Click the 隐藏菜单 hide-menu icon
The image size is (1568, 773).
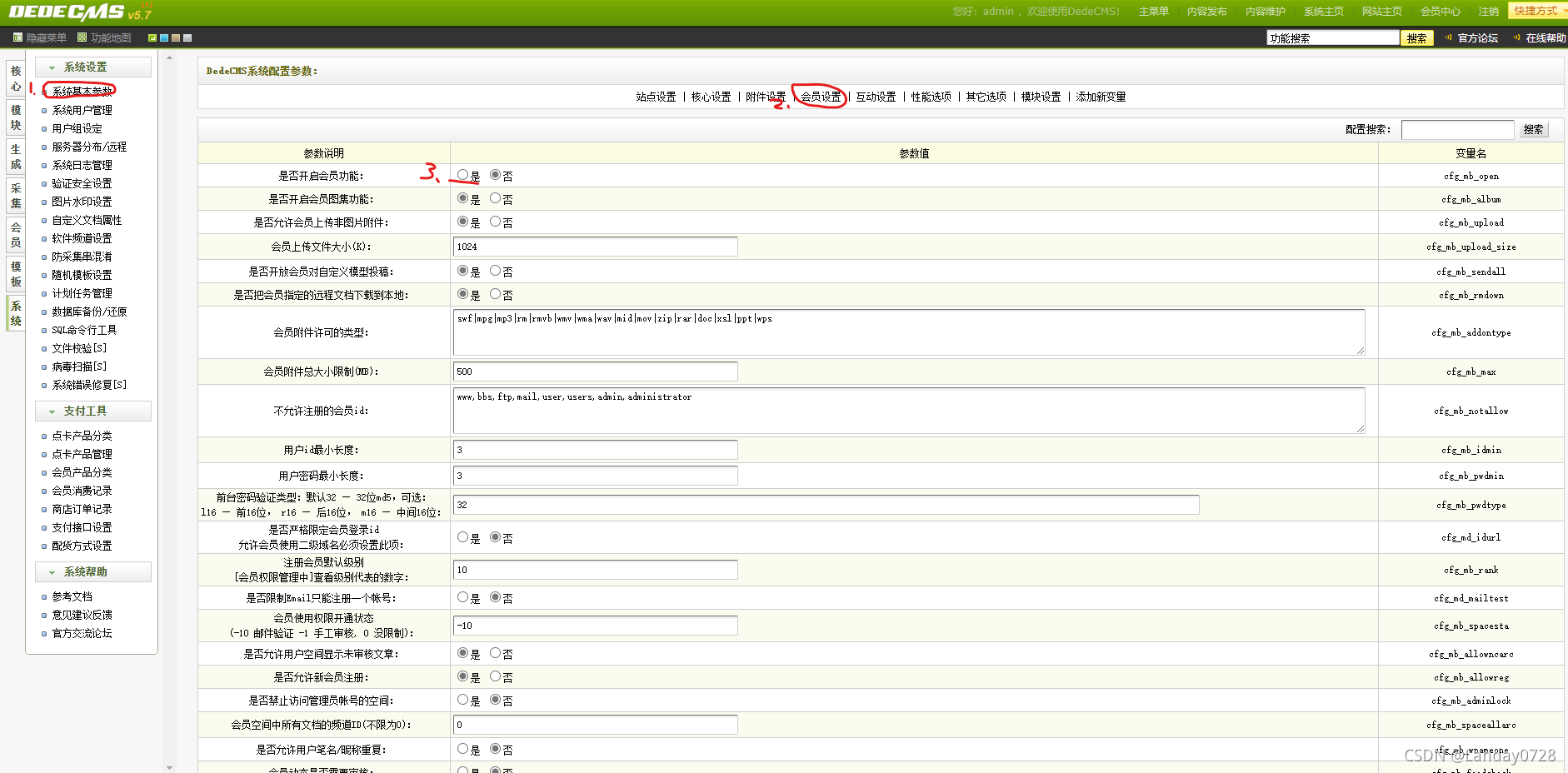click(x=17, y=37)
